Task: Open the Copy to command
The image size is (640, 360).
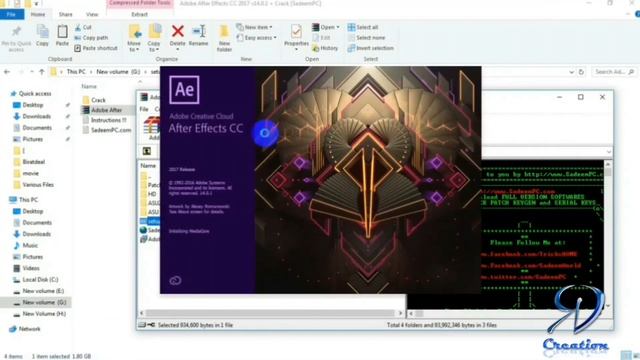Action: [x=154, y=38]
